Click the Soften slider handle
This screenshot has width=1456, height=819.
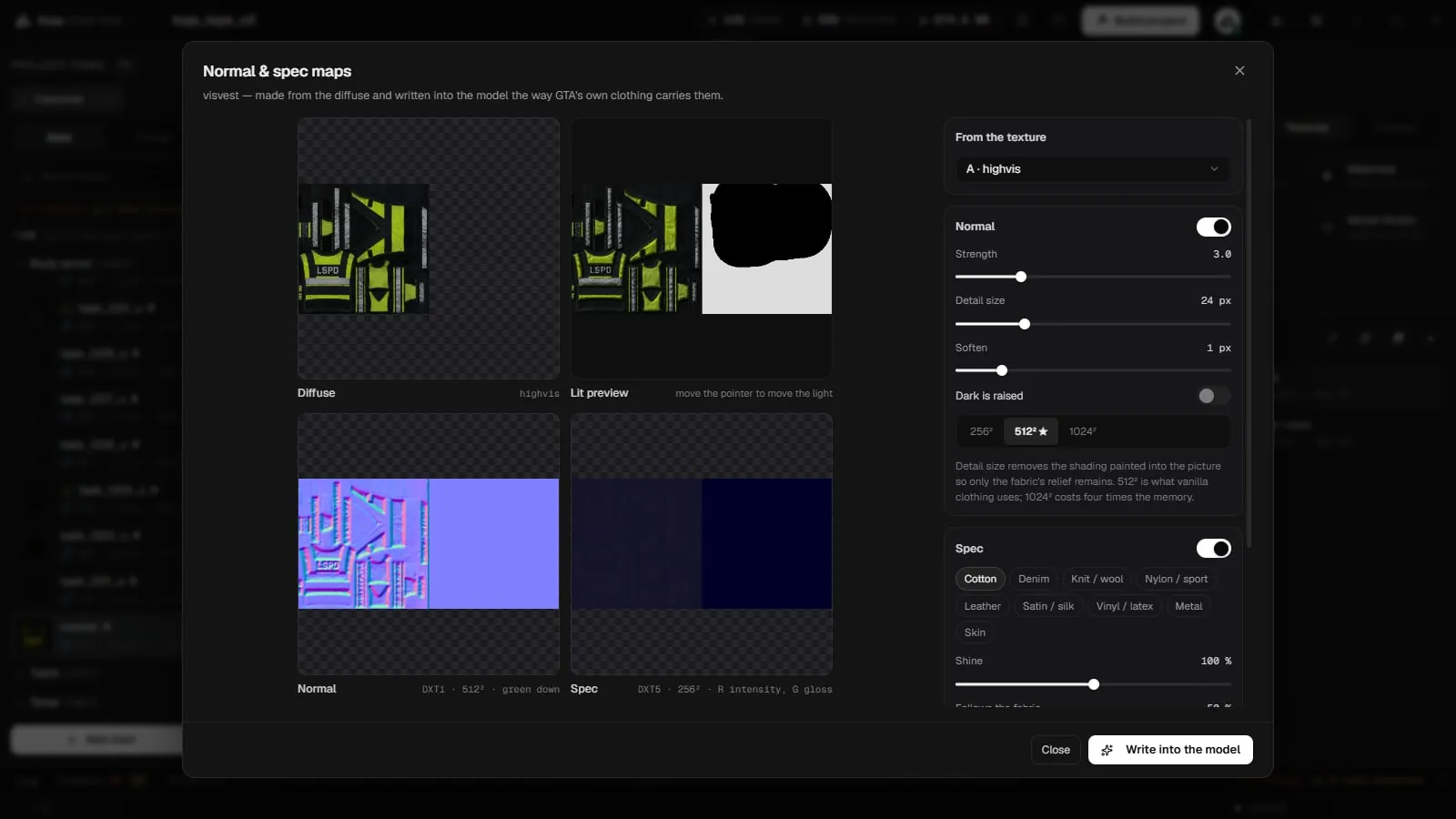coord(1002,370)
